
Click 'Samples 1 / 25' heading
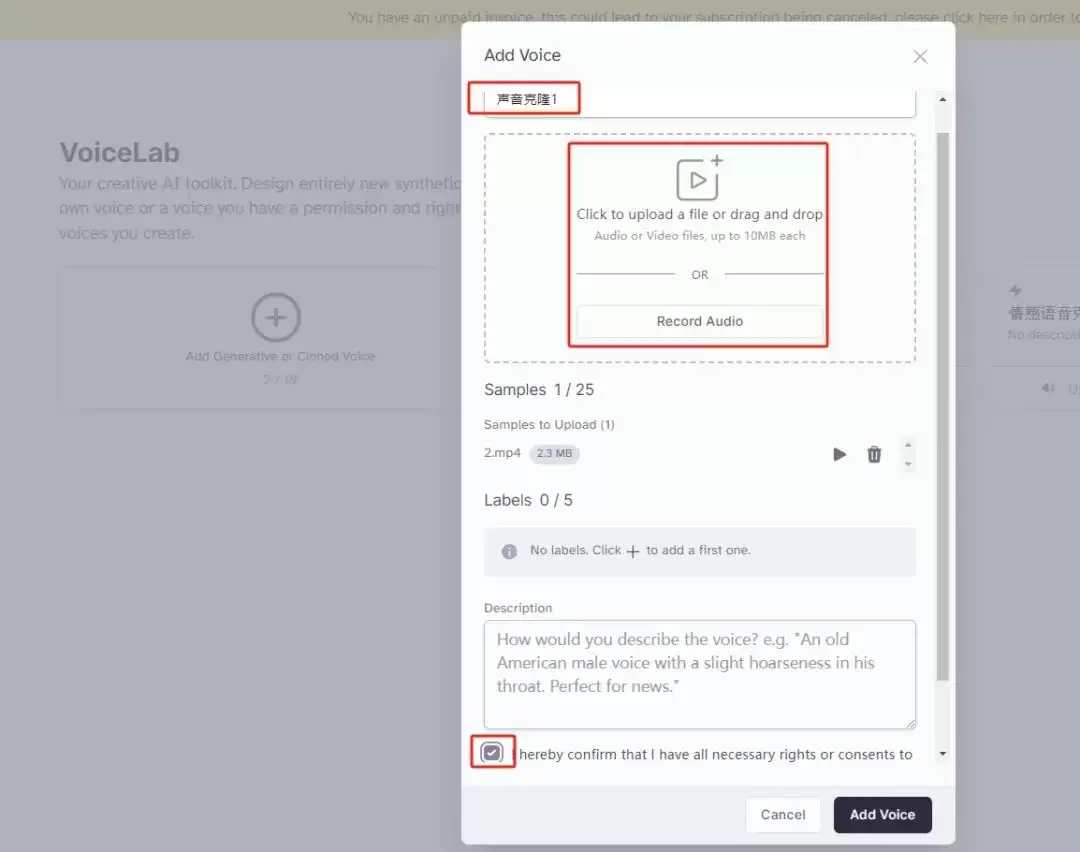pyautogui.click(x=539, y=390)
